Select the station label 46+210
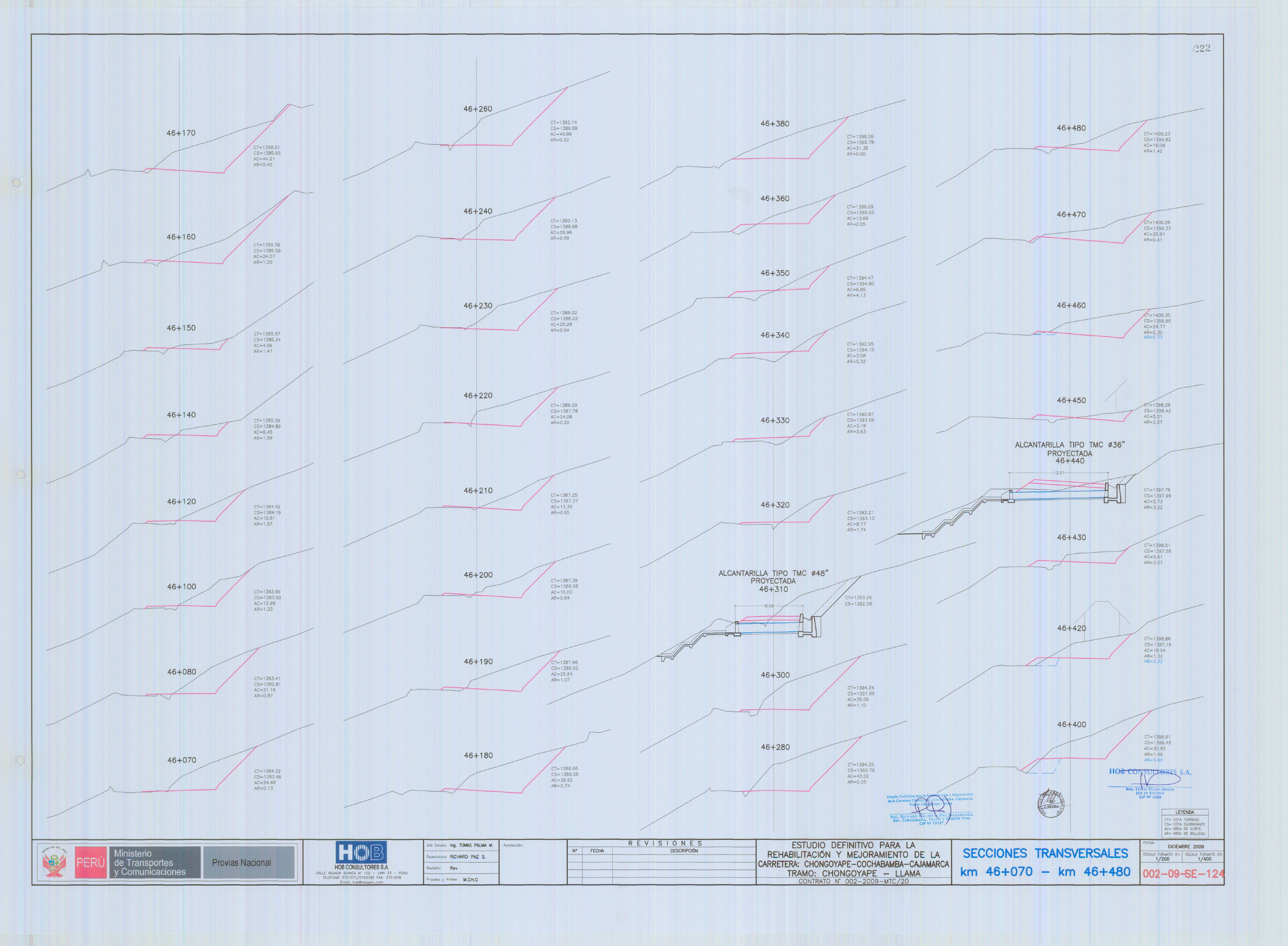 pos(478,491)
